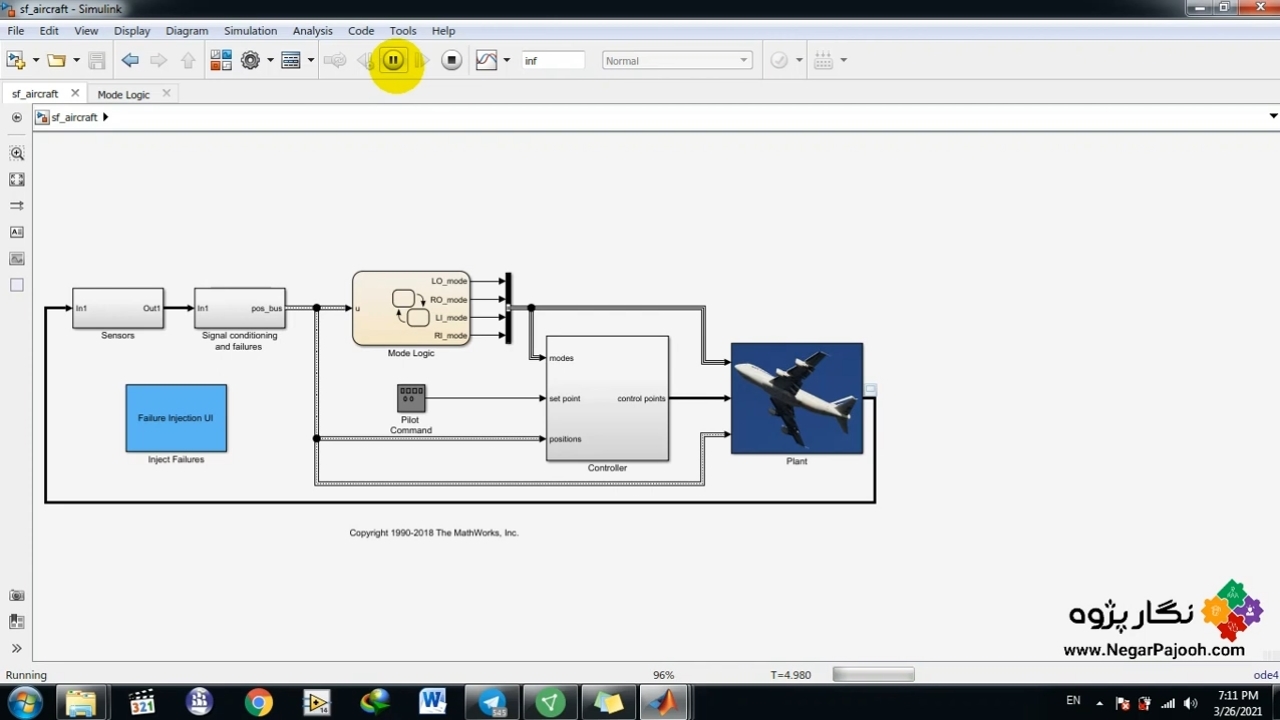Expand the palette double-chevron button
This screenshot has height=720, width=1280.
point(17,648)
